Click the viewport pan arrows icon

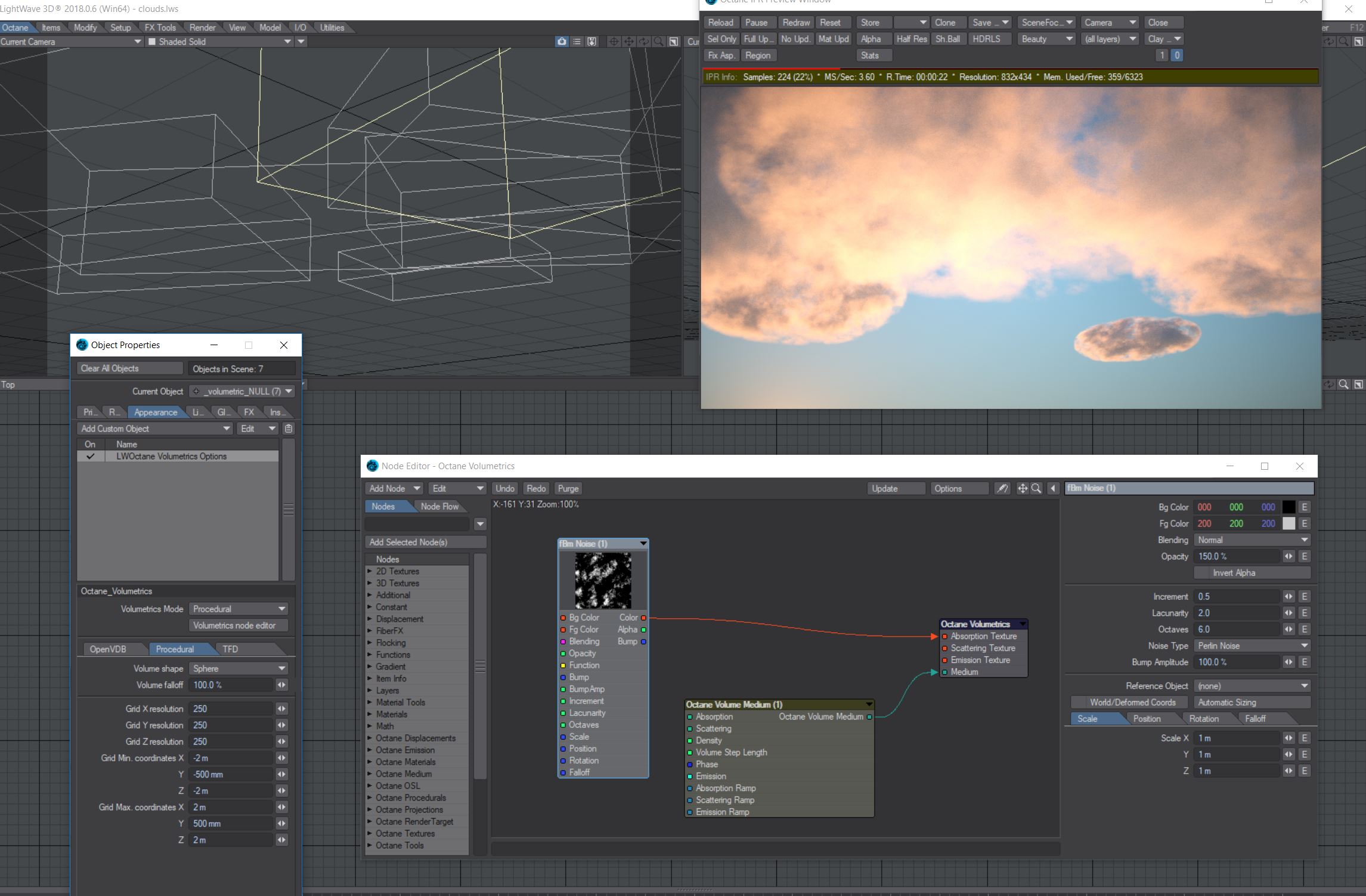(628, 42)
